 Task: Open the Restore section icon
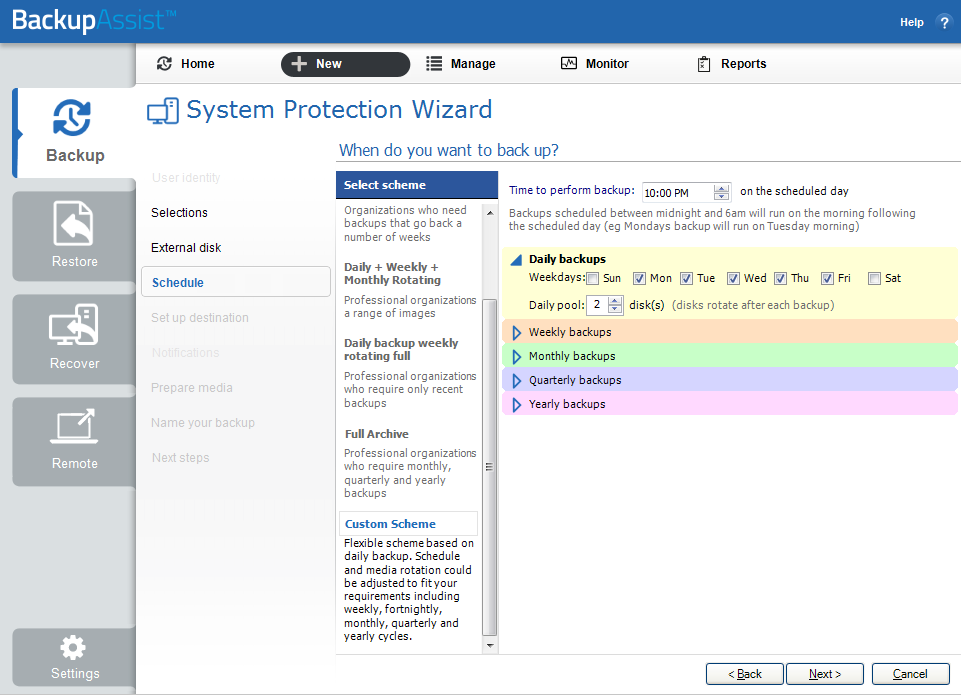74,223
